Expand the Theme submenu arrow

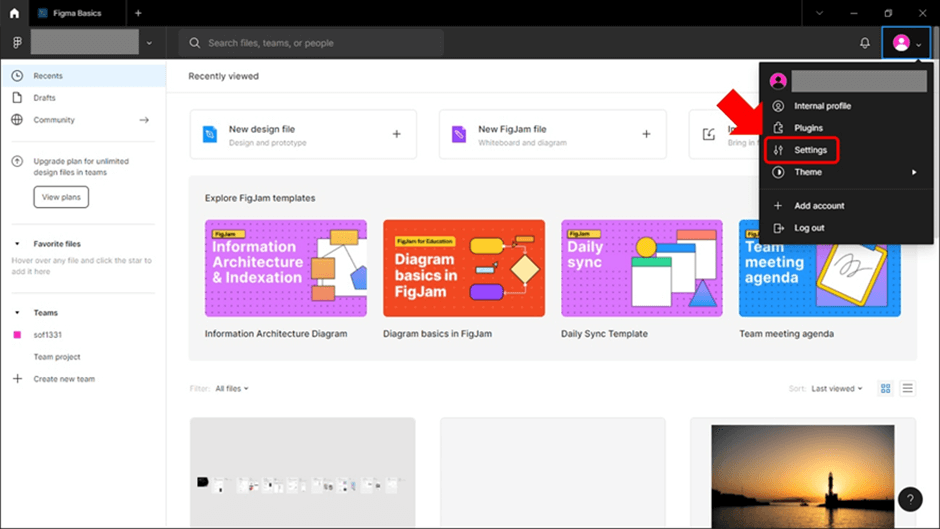pyautogui.click(x=914, y=172)
